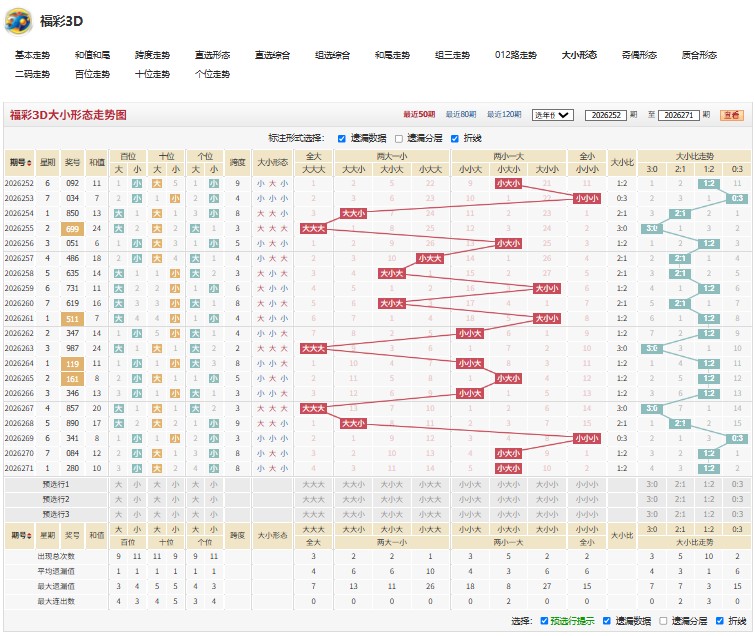755x636 pixels.
Task: Enable 遗漏分层 checkbox in bottom 选择 row
Action: (x=663, y=621)
